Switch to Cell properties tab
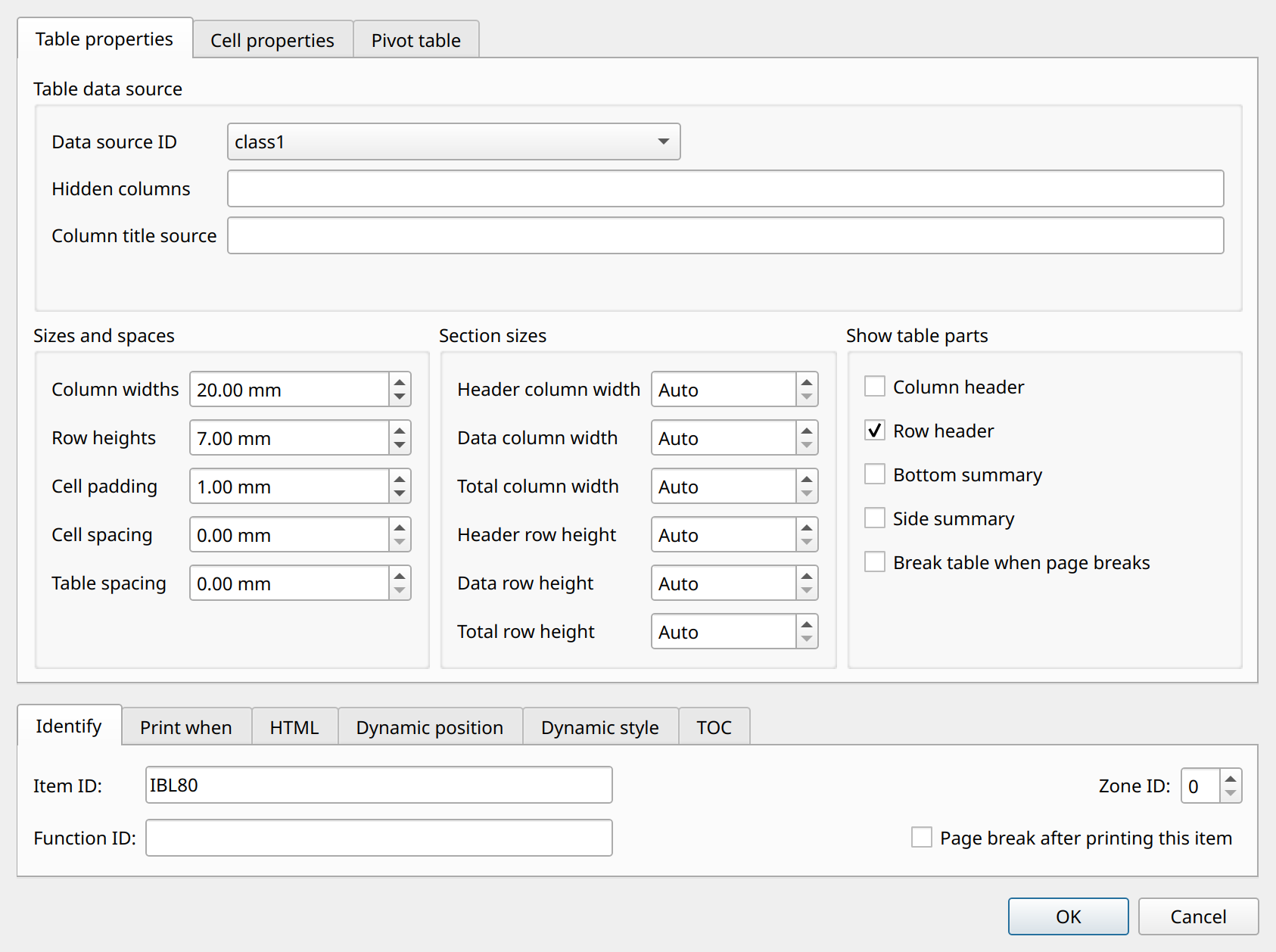 point(272,40)
